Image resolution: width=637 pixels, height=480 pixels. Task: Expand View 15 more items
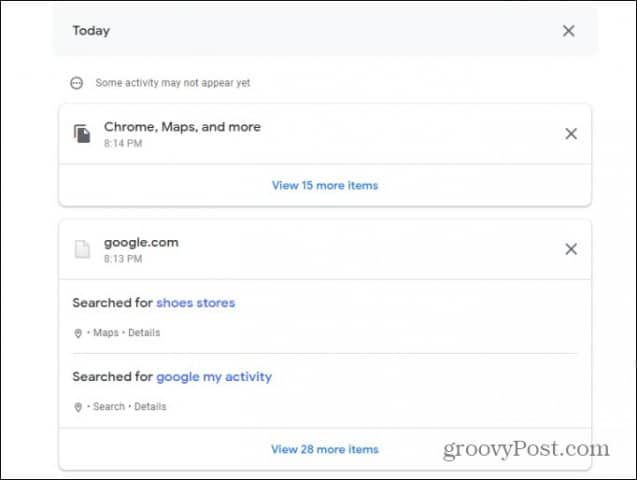click(325, 186)
